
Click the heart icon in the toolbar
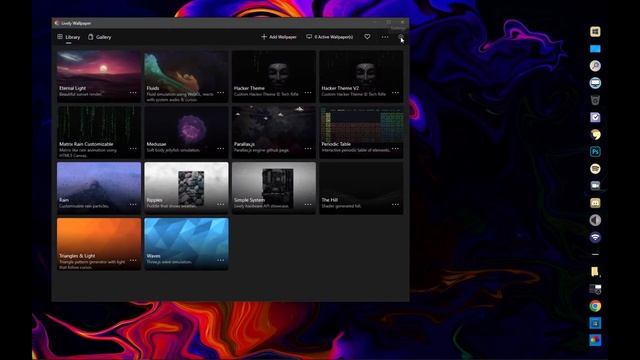[x=367, y=37]
